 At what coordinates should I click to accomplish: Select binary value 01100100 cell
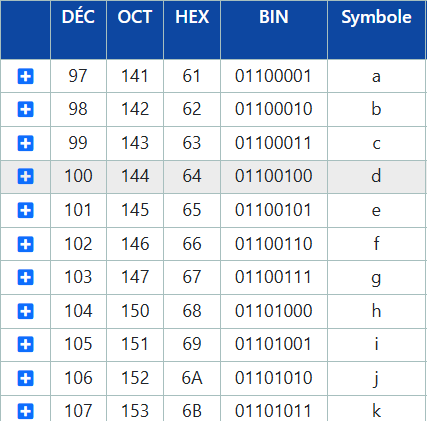[274, 177]
